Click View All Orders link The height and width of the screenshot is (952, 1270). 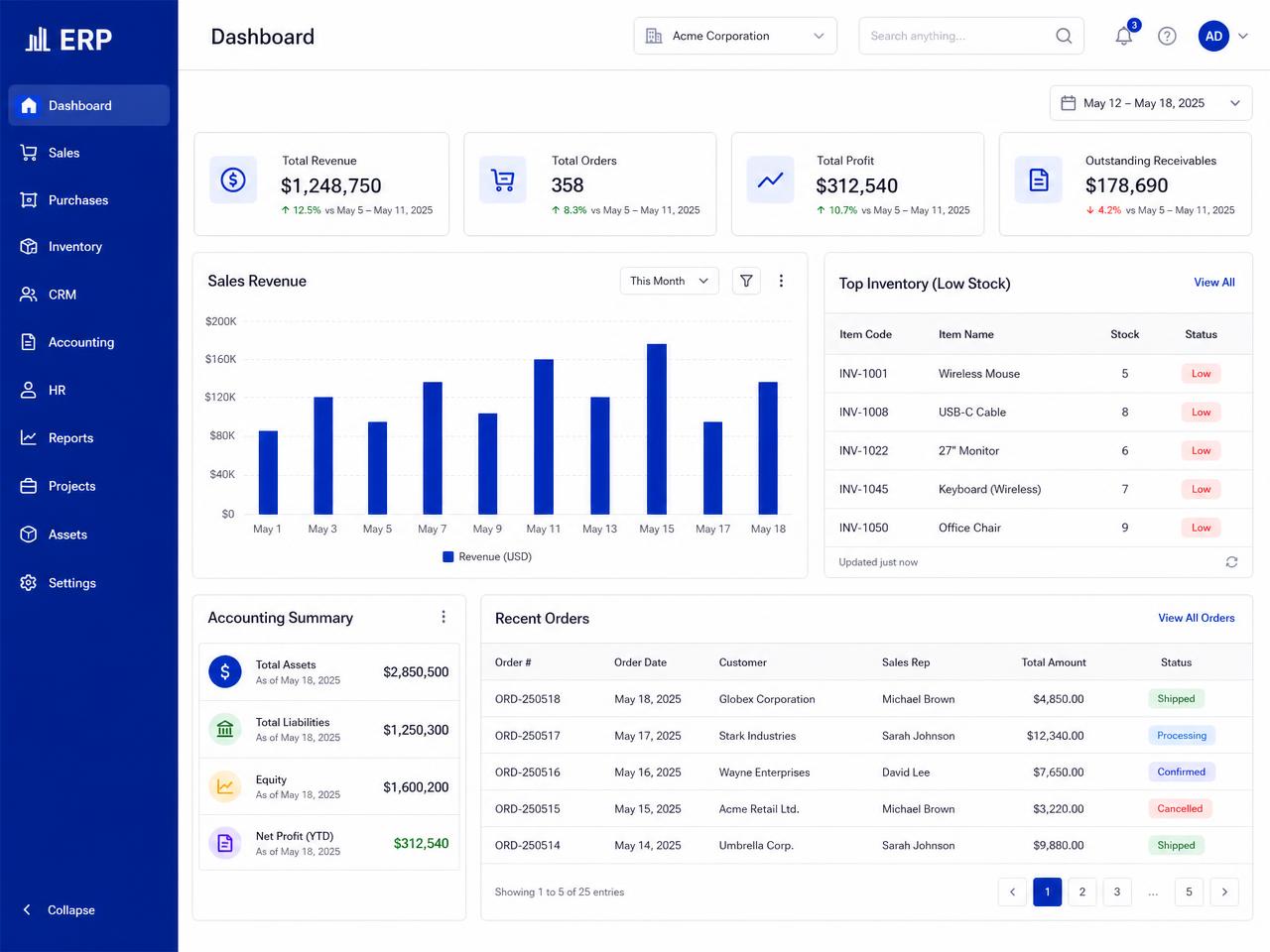[x=1197, y=618]
